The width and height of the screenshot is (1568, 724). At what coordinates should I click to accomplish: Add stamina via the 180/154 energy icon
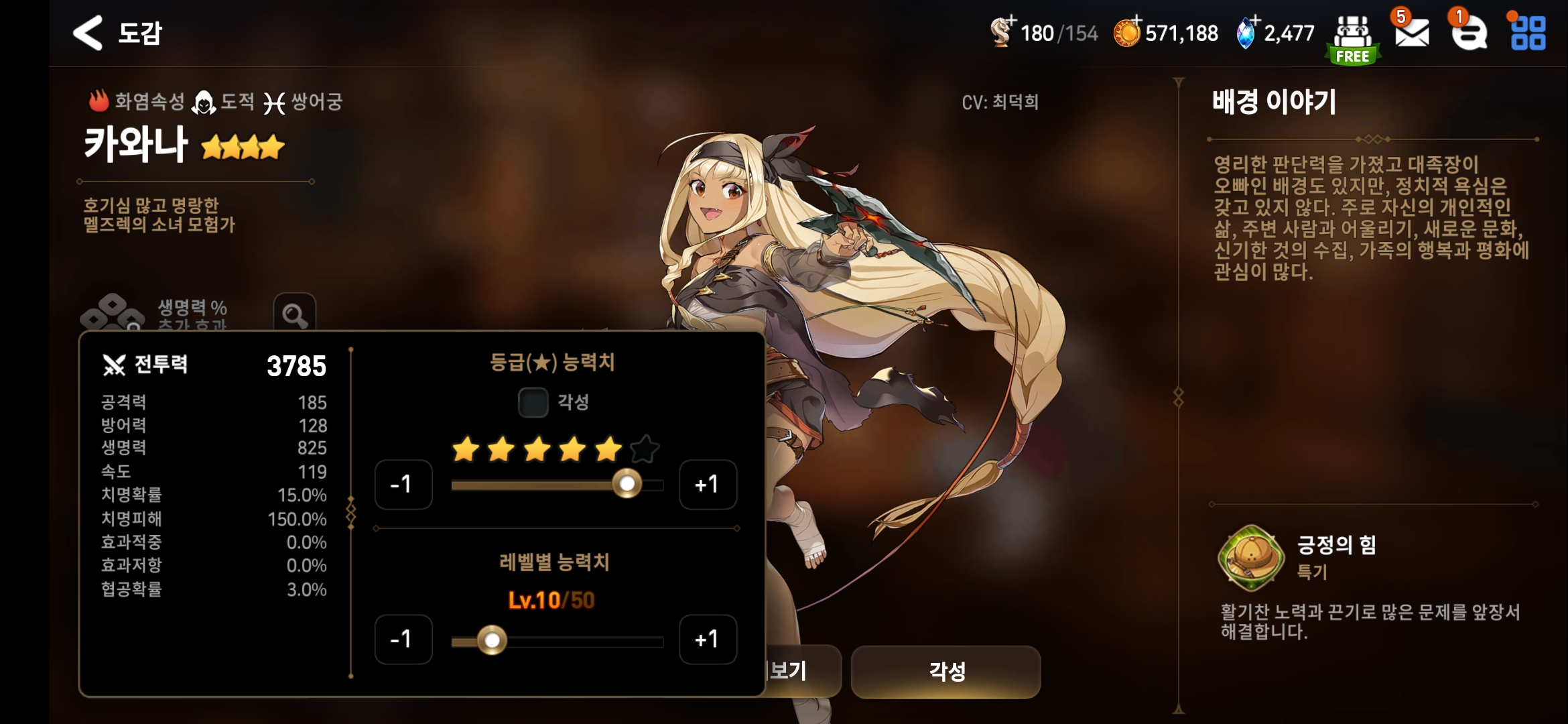click(1002, 32)
